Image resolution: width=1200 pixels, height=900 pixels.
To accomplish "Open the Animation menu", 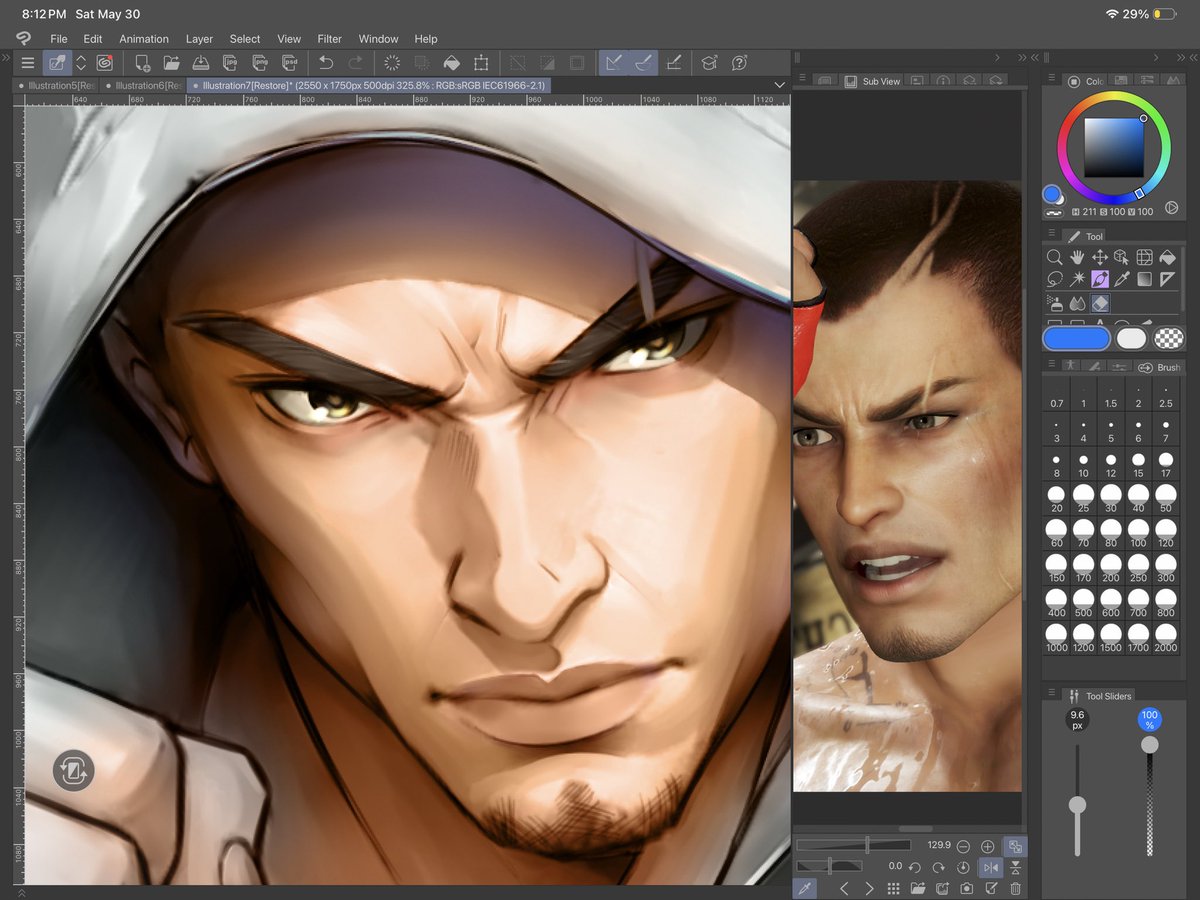I will click(144, 38).
